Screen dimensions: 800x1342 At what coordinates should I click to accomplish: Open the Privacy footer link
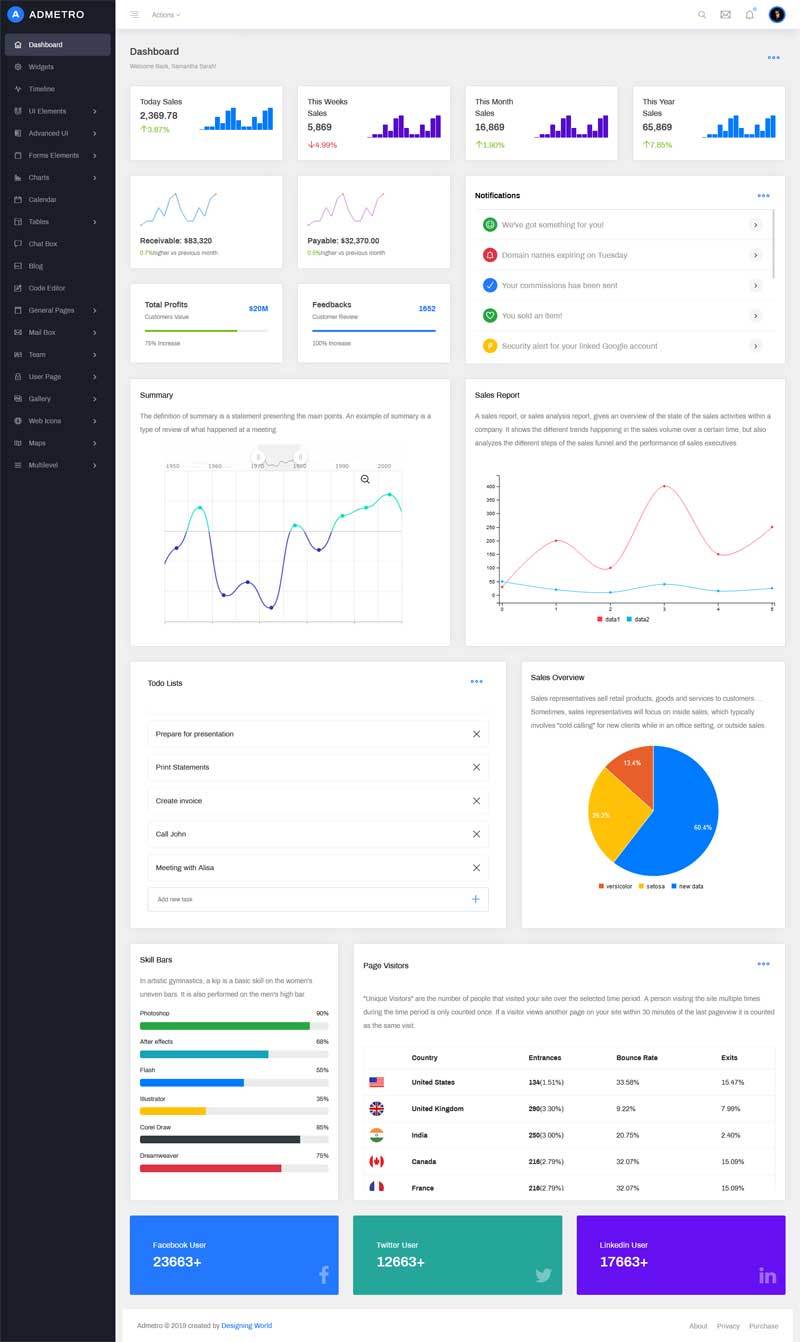pyautogui.click(x=728, y=1326)
